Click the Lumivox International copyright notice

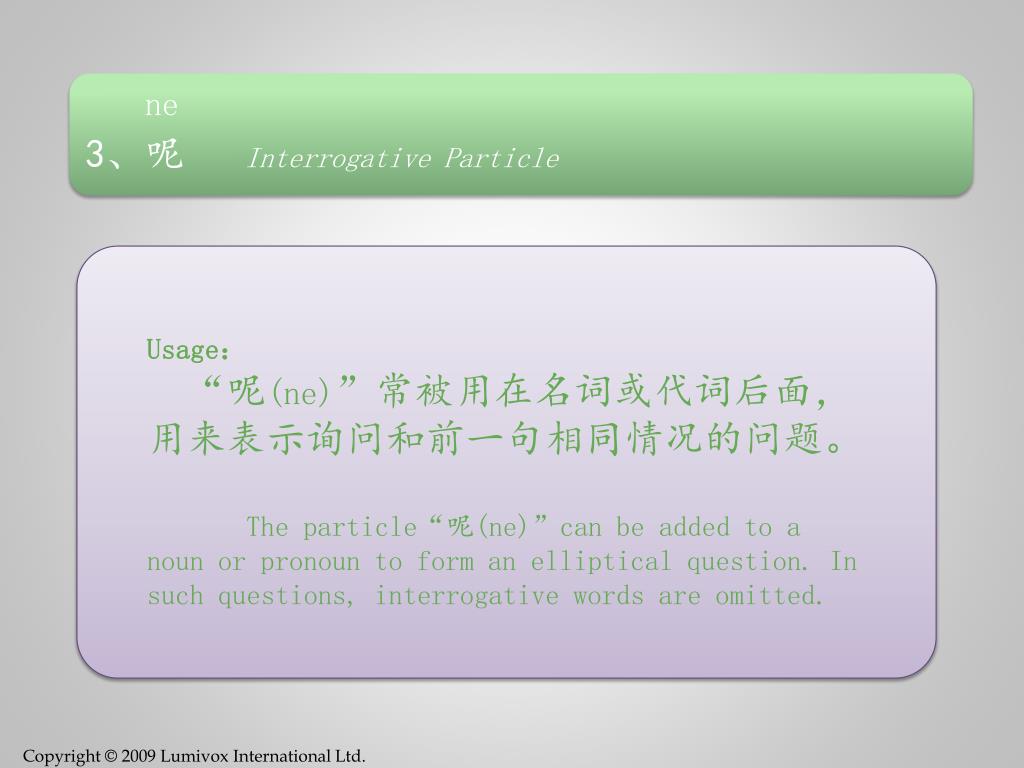click(x=194, y=756)
